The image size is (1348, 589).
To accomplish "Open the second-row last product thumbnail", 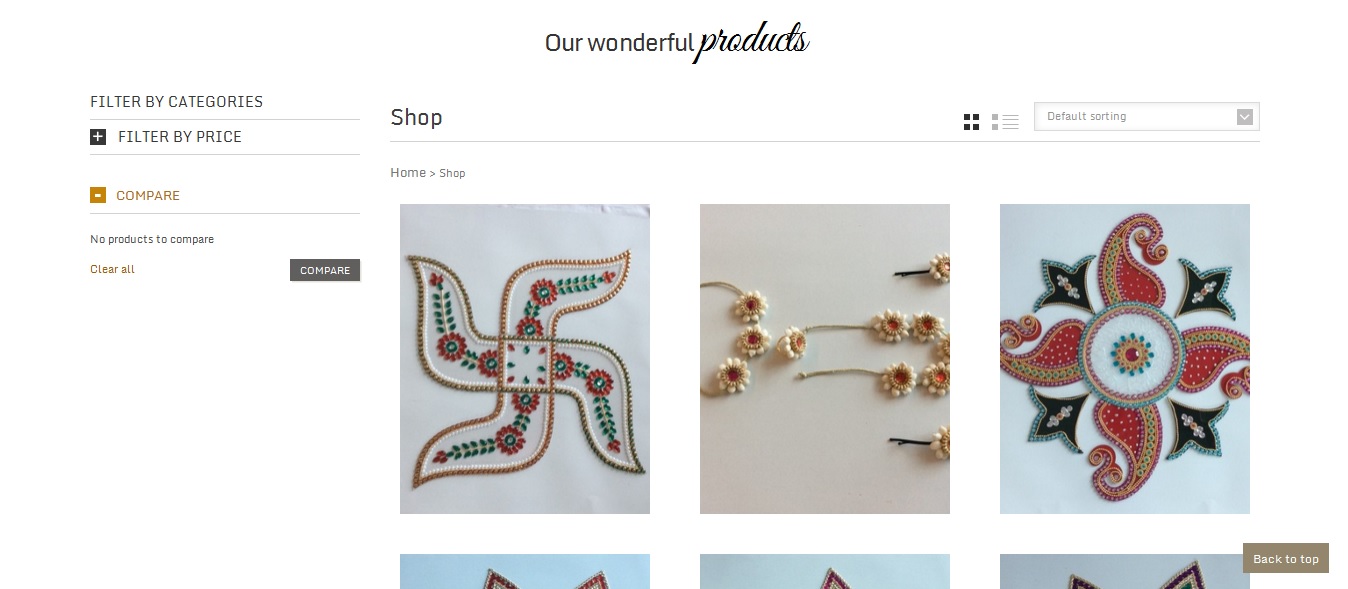I will click(1125, 571).
